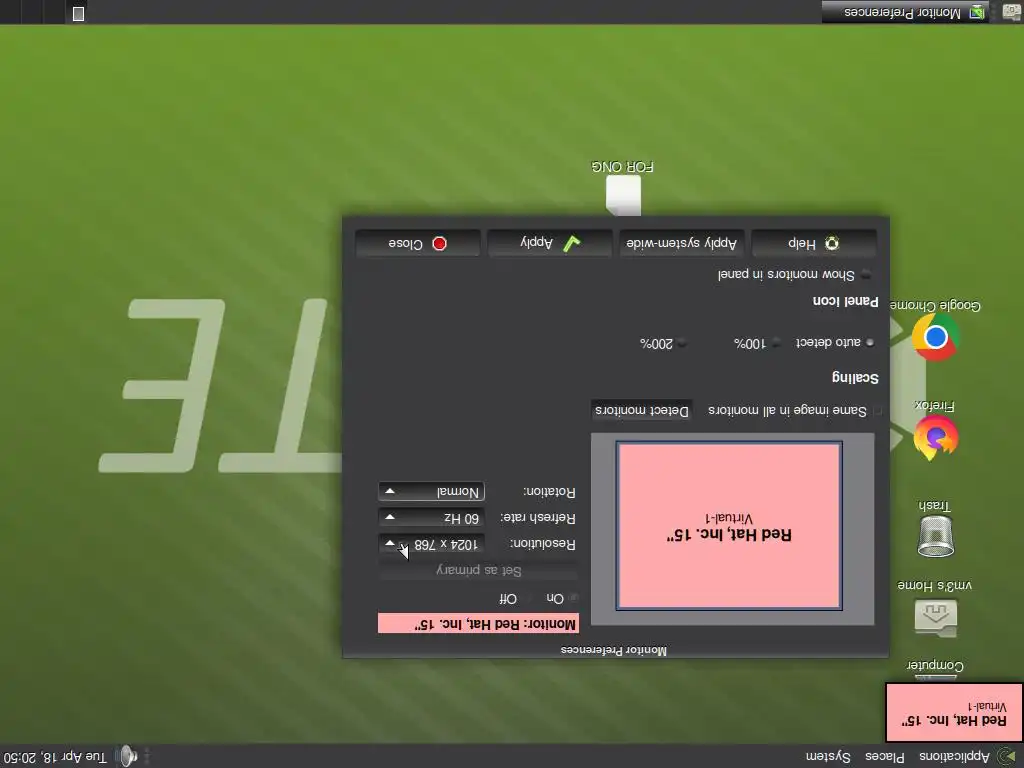The height and width of the screenshot is (768, 1024).
Task: Click Apply system-wide button
Action: point(682,244)
